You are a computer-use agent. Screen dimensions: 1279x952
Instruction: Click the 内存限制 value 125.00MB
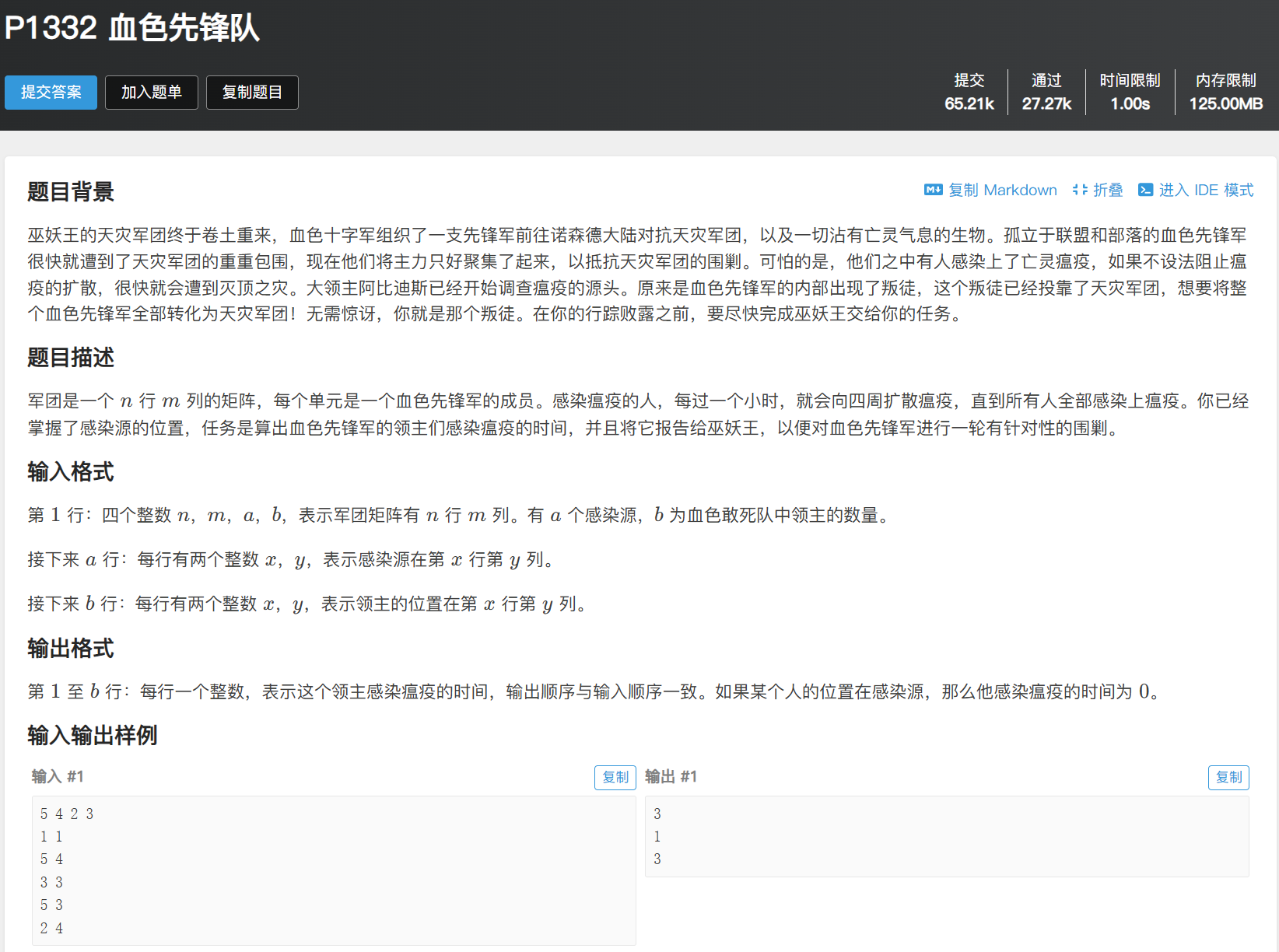1225,103
